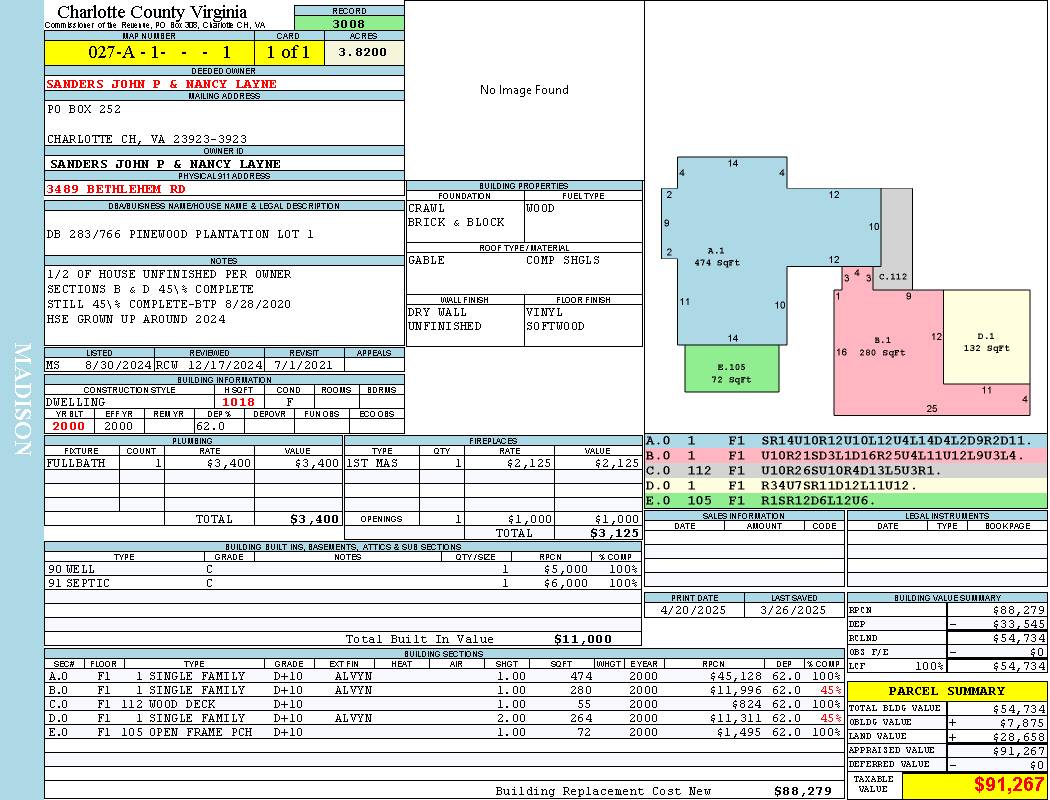Click 45% complete on section B.0

[x=831, y=690]
